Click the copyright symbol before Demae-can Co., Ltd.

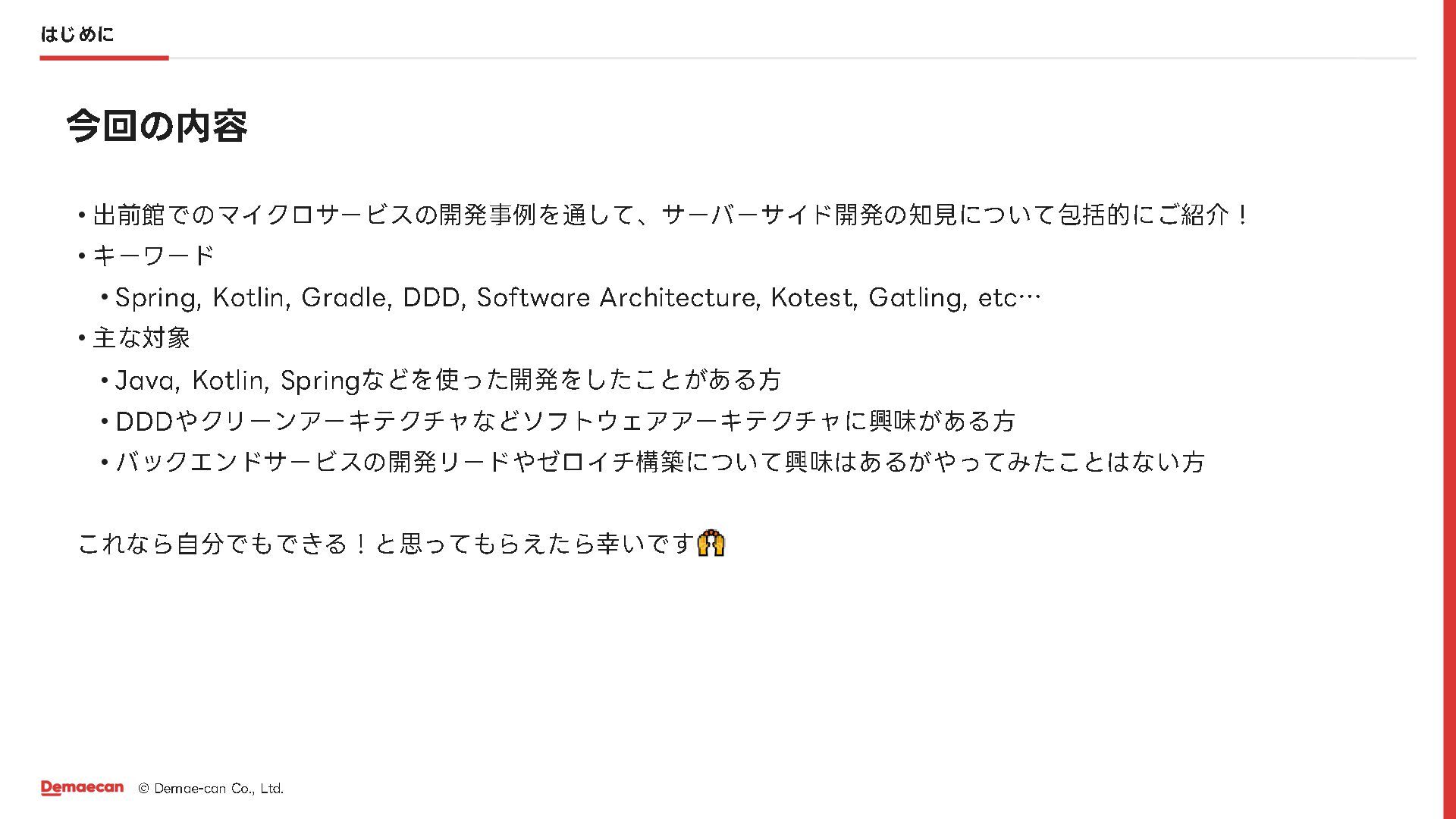click(x=143, y=789)
